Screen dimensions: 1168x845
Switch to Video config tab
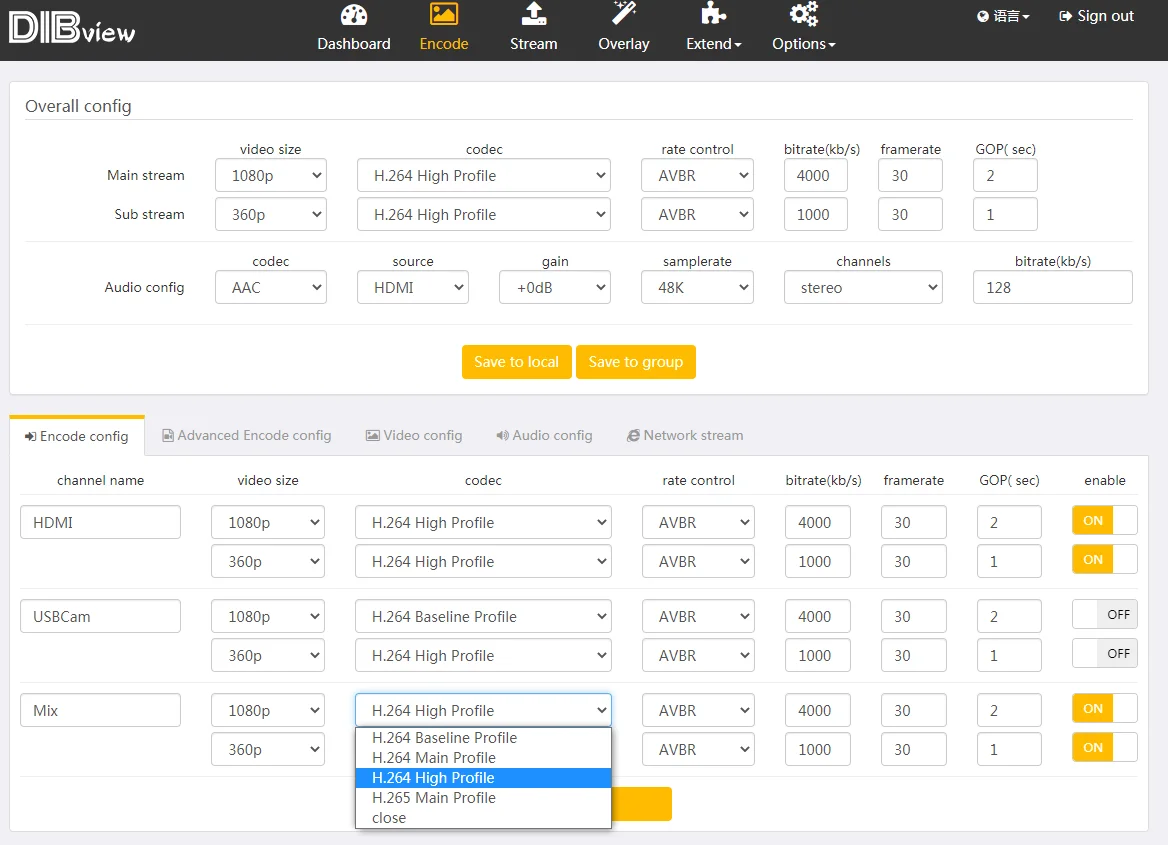pyautogui.click(x=414, y=436)
